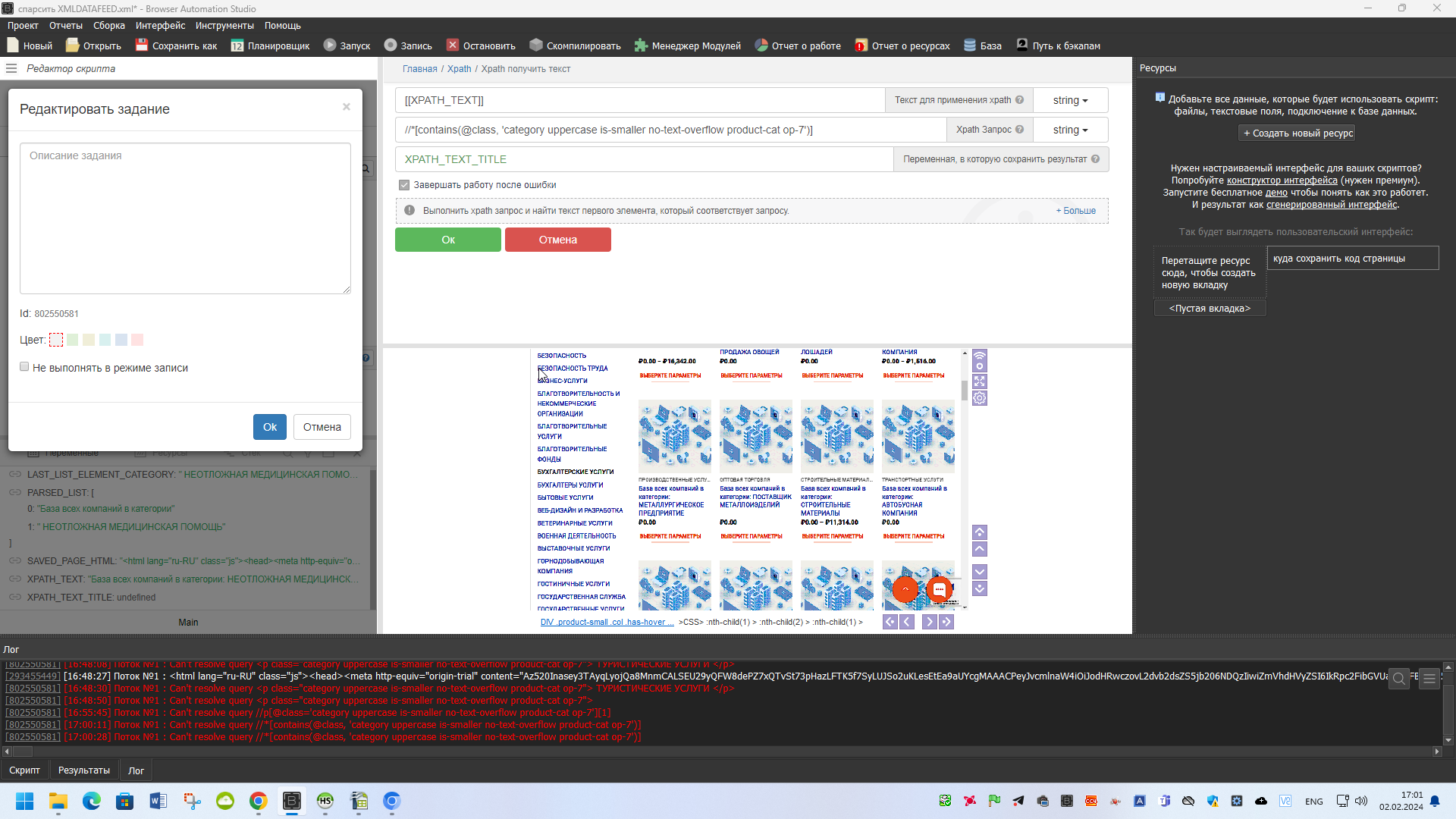Click the XPATH_TEXT_TITLE variable field

coord(643,159)
